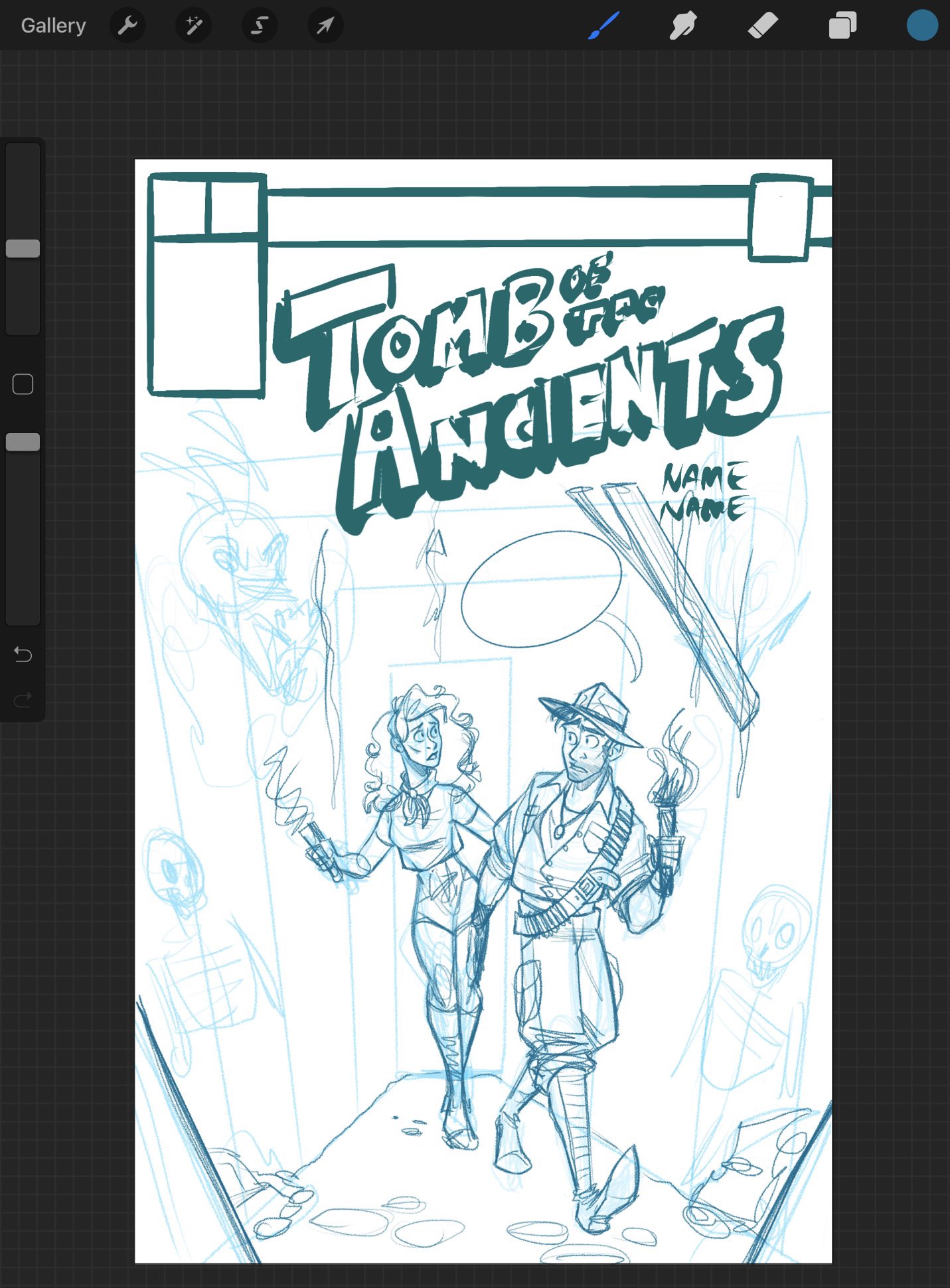950x1288 pixels.
Task: Select the Smudge tool
Action: coord(683,26)
